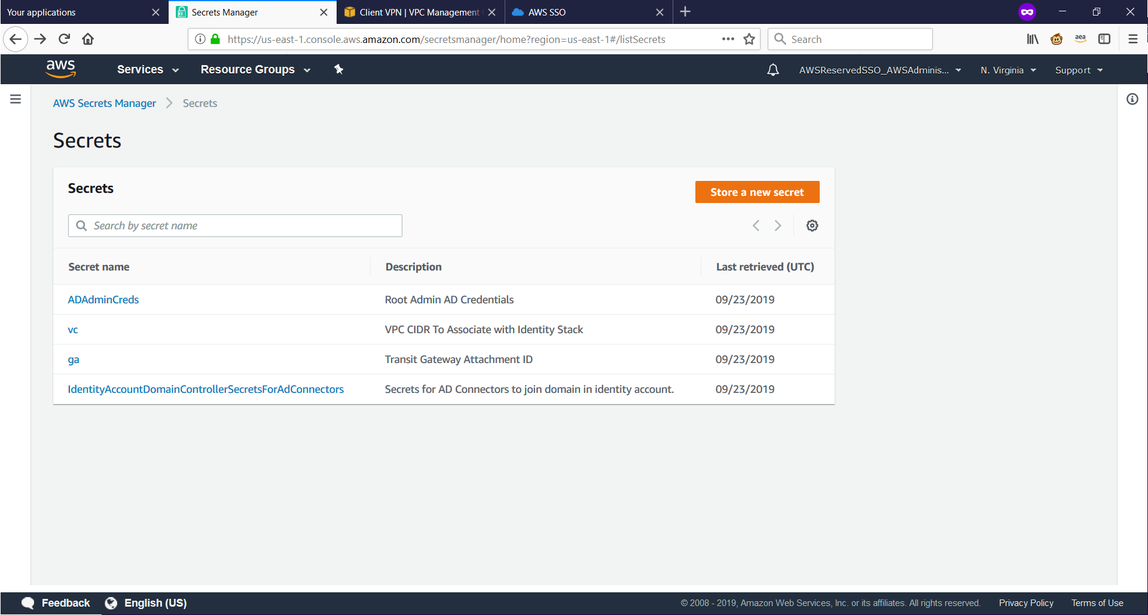The height and width of the screenshot is (615, 1148).
Task: Open the browser library icon
Action: pos(1032,39)
